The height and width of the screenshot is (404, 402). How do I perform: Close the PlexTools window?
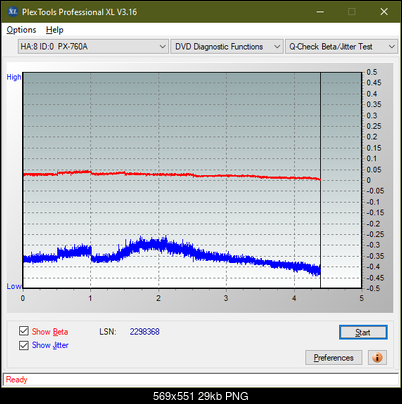tap(384, 12)
